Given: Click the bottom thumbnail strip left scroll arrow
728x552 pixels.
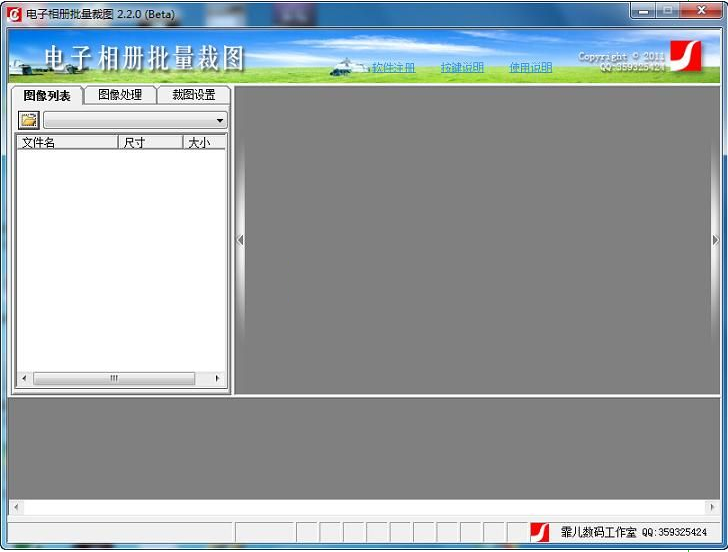Looking at the screenshot, I should point(16,508).
